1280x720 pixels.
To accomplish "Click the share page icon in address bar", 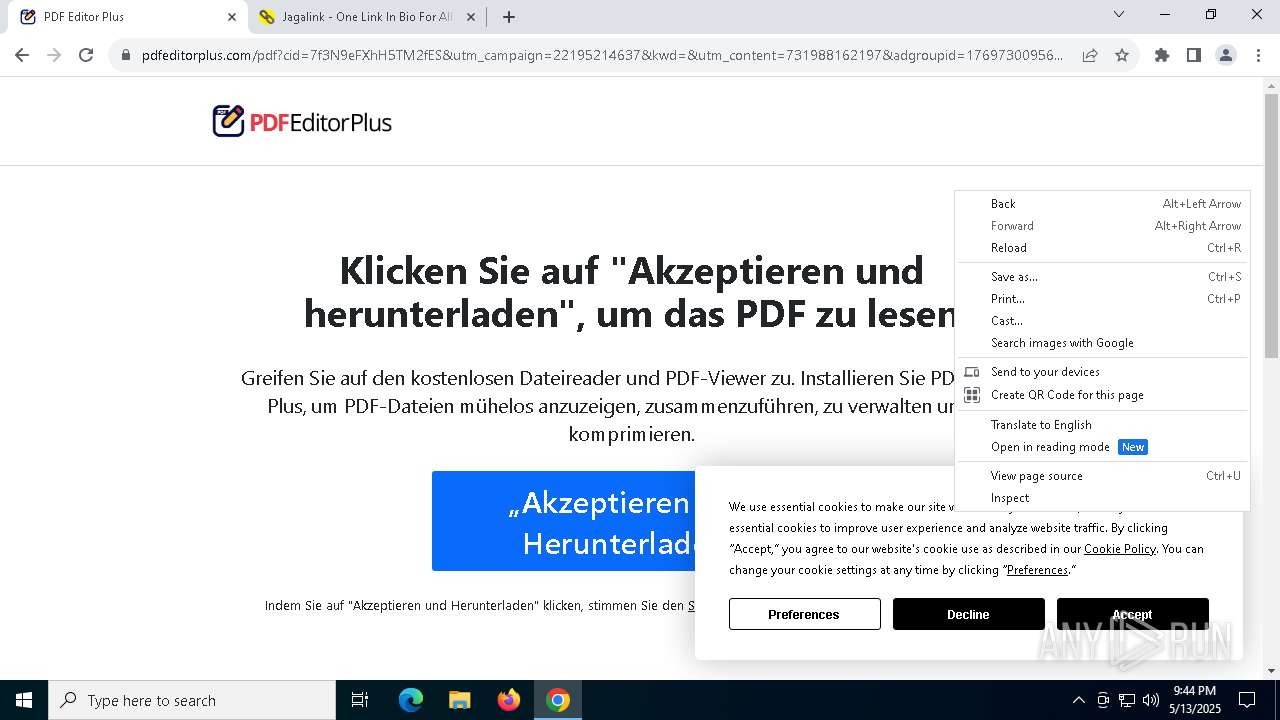I will coord(1090,55).
